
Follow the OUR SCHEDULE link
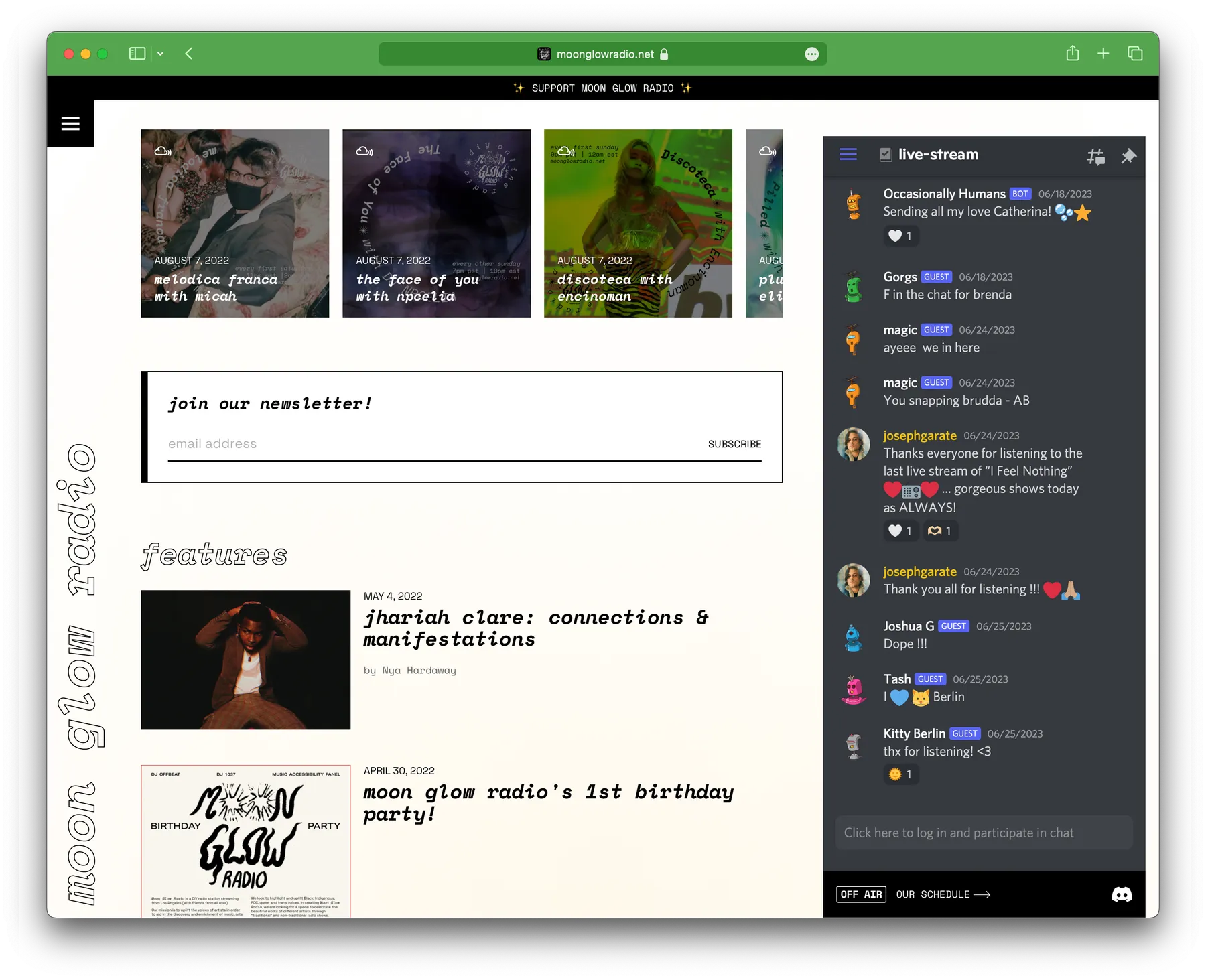[x=933, y=894]
